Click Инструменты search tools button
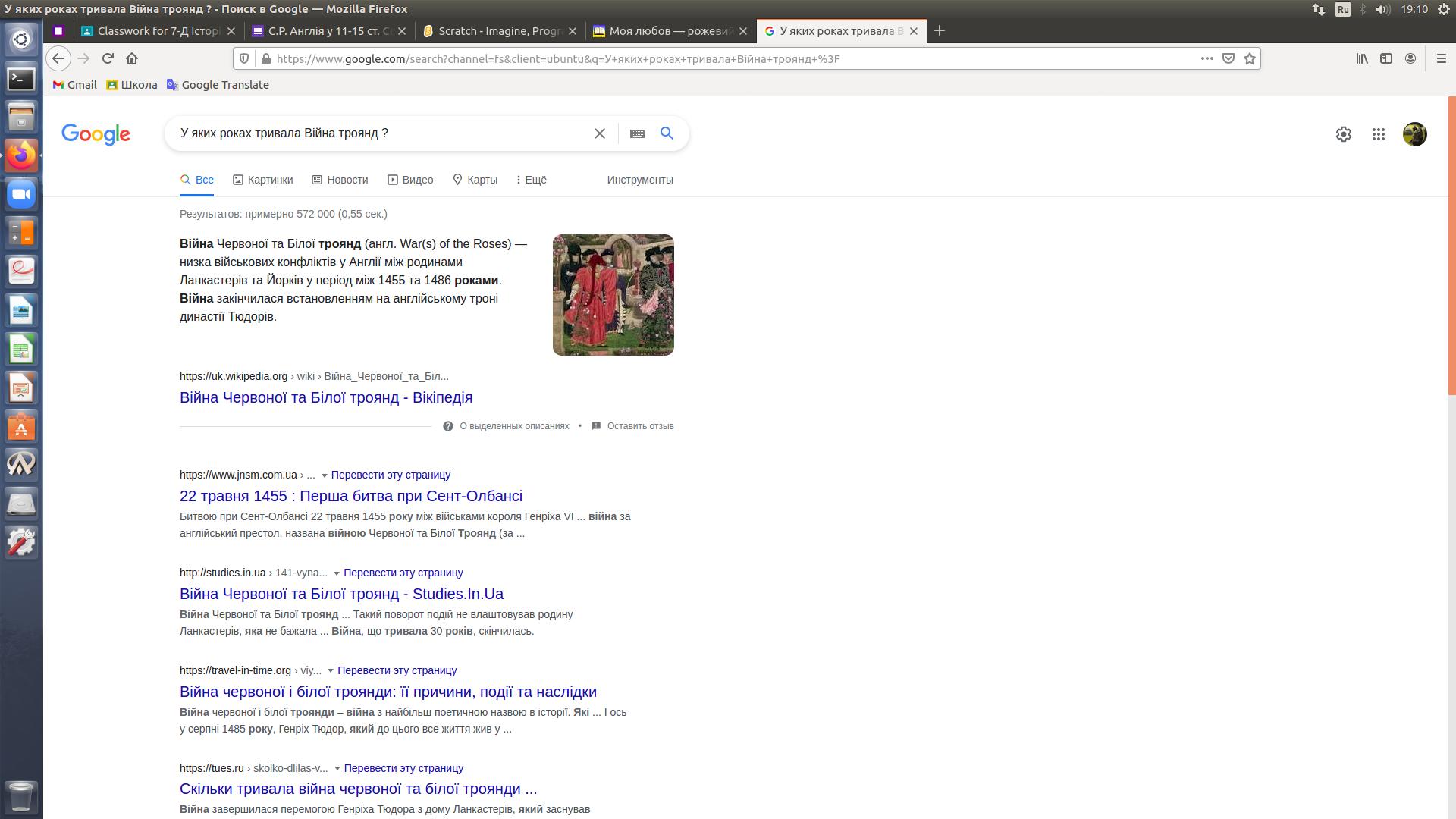The image size is (1456, 819). 639,180
